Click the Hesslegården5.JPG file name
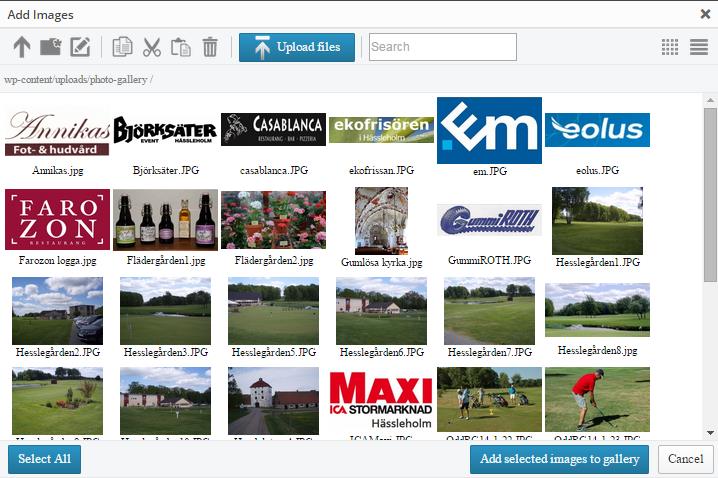The image size is (718, 478). pyautogui.click(x=274, y=353)
